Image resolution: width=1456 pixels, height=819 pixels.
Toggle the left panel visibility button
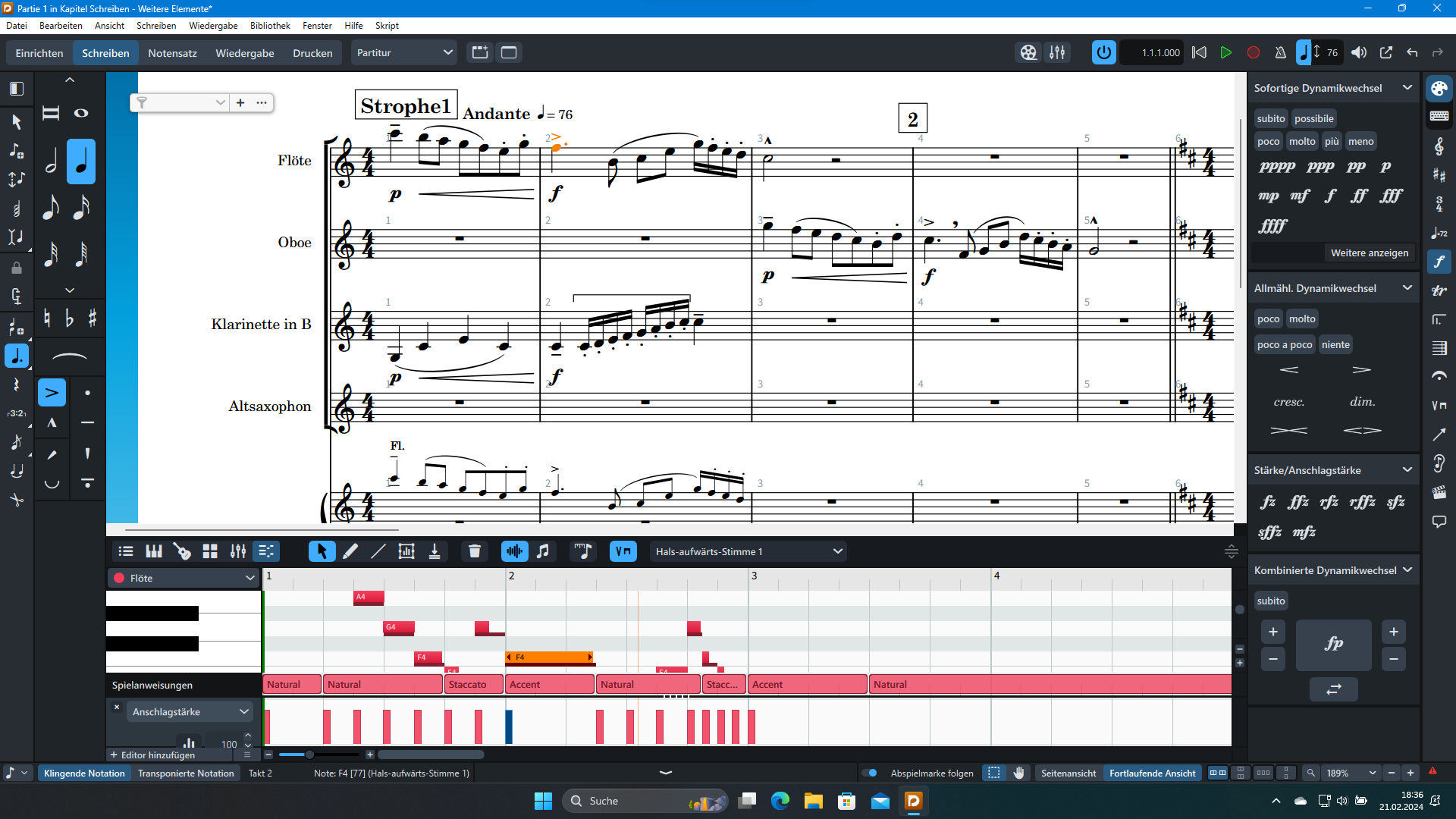(x=17, y=89)
